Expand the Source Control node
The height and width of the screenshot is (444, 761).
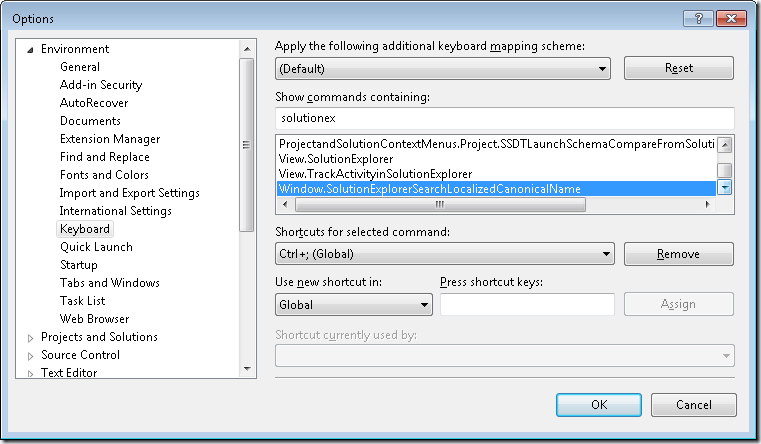tap(30, 356)
